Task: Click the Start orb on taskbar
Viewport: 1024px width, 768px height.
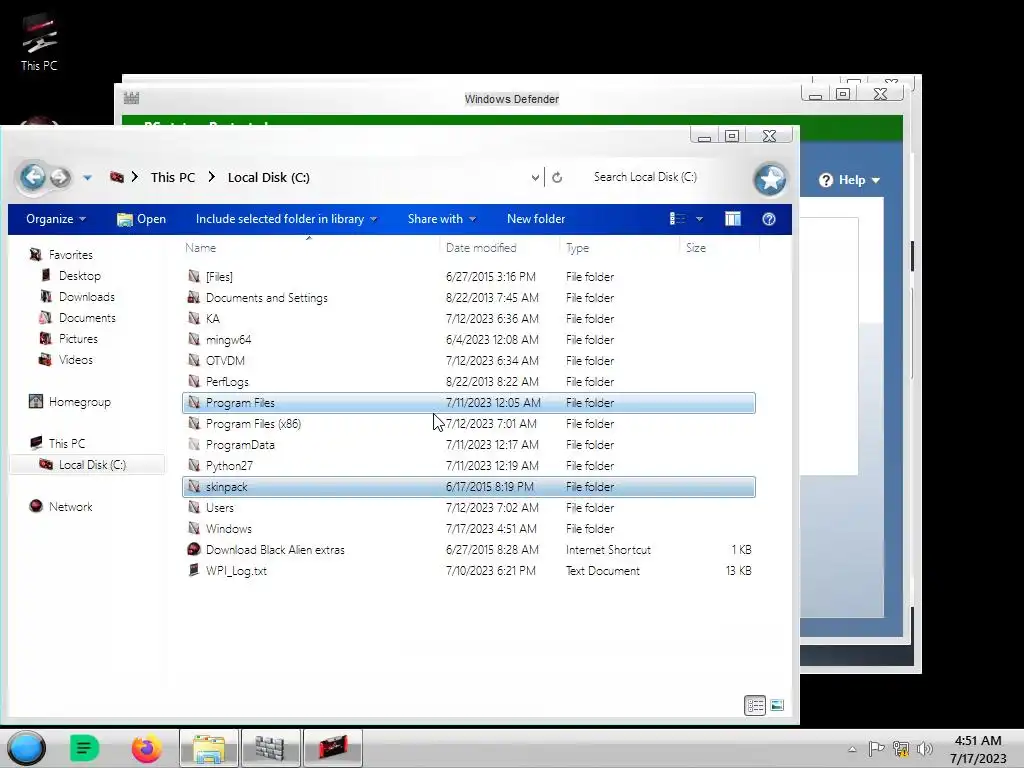Action: tap(26, 748)
